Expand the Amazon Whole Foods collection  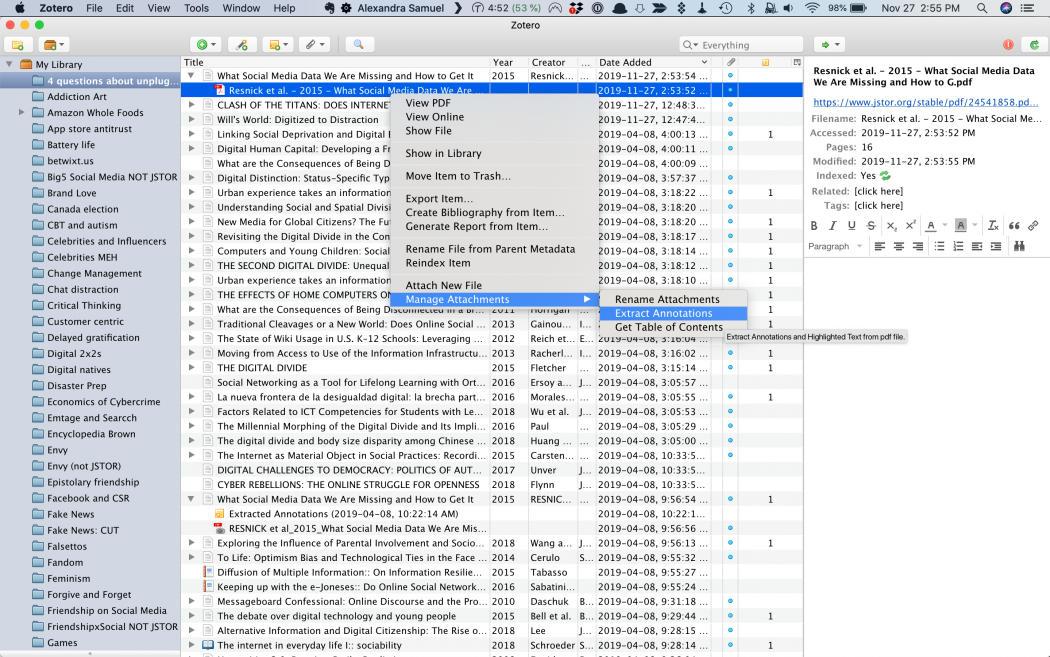click(21, 113)
